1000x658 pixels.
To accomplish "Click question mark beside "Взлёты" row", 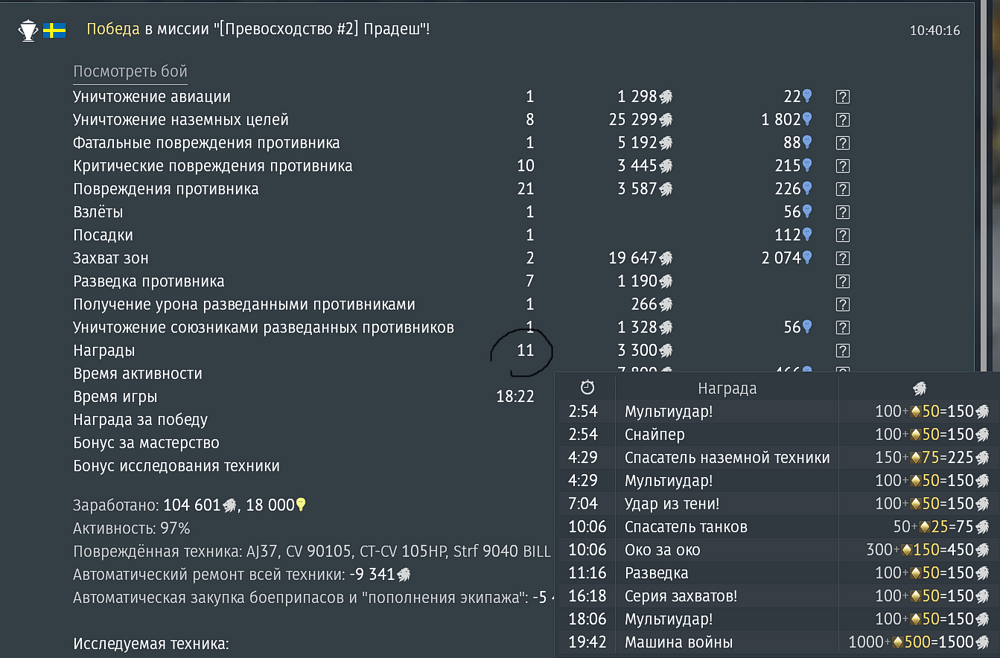I will 842,212.
